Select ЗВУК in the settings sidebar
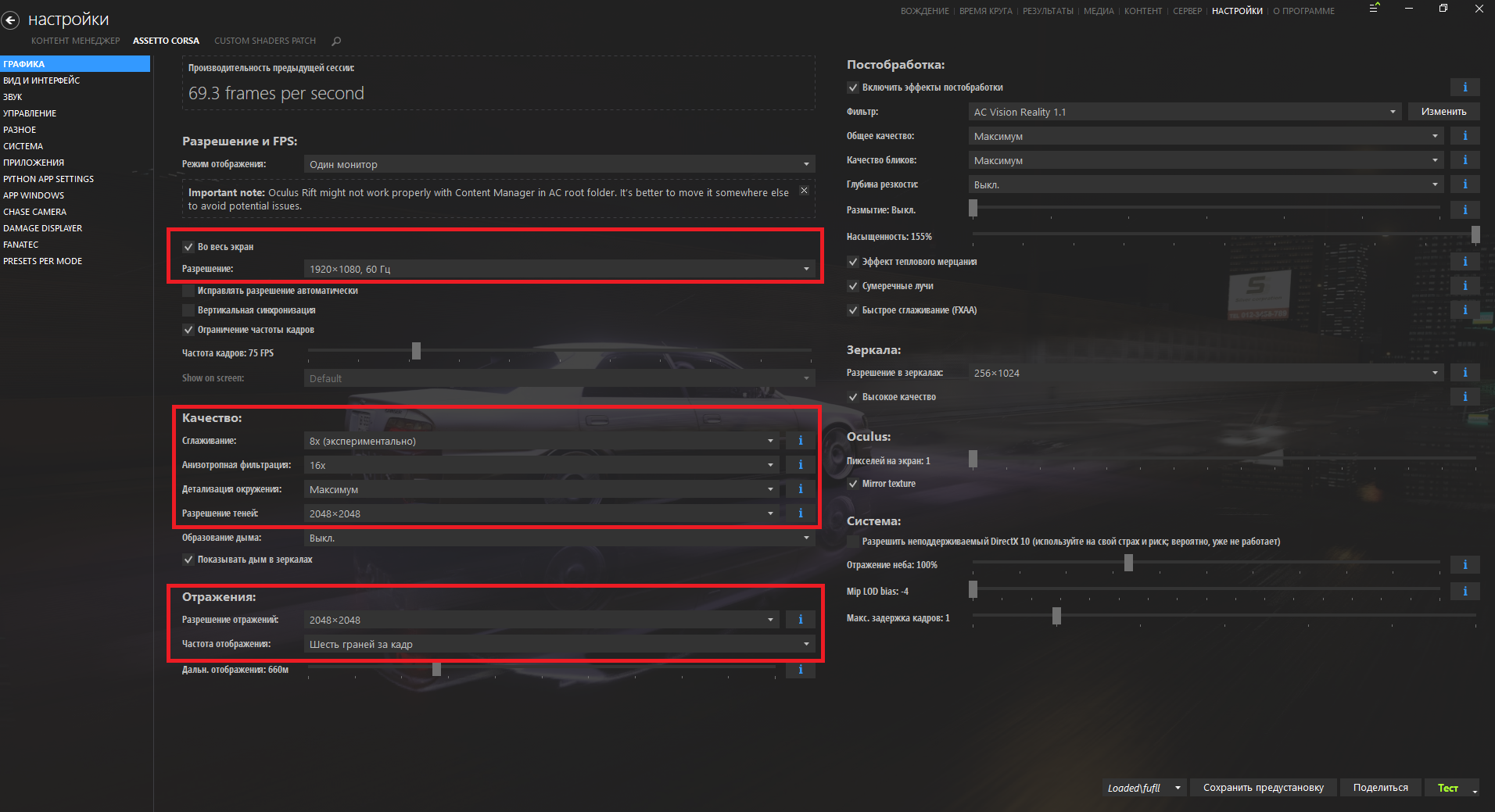The width and height of the screenshot is (1495, 812). tap(13, 97)
